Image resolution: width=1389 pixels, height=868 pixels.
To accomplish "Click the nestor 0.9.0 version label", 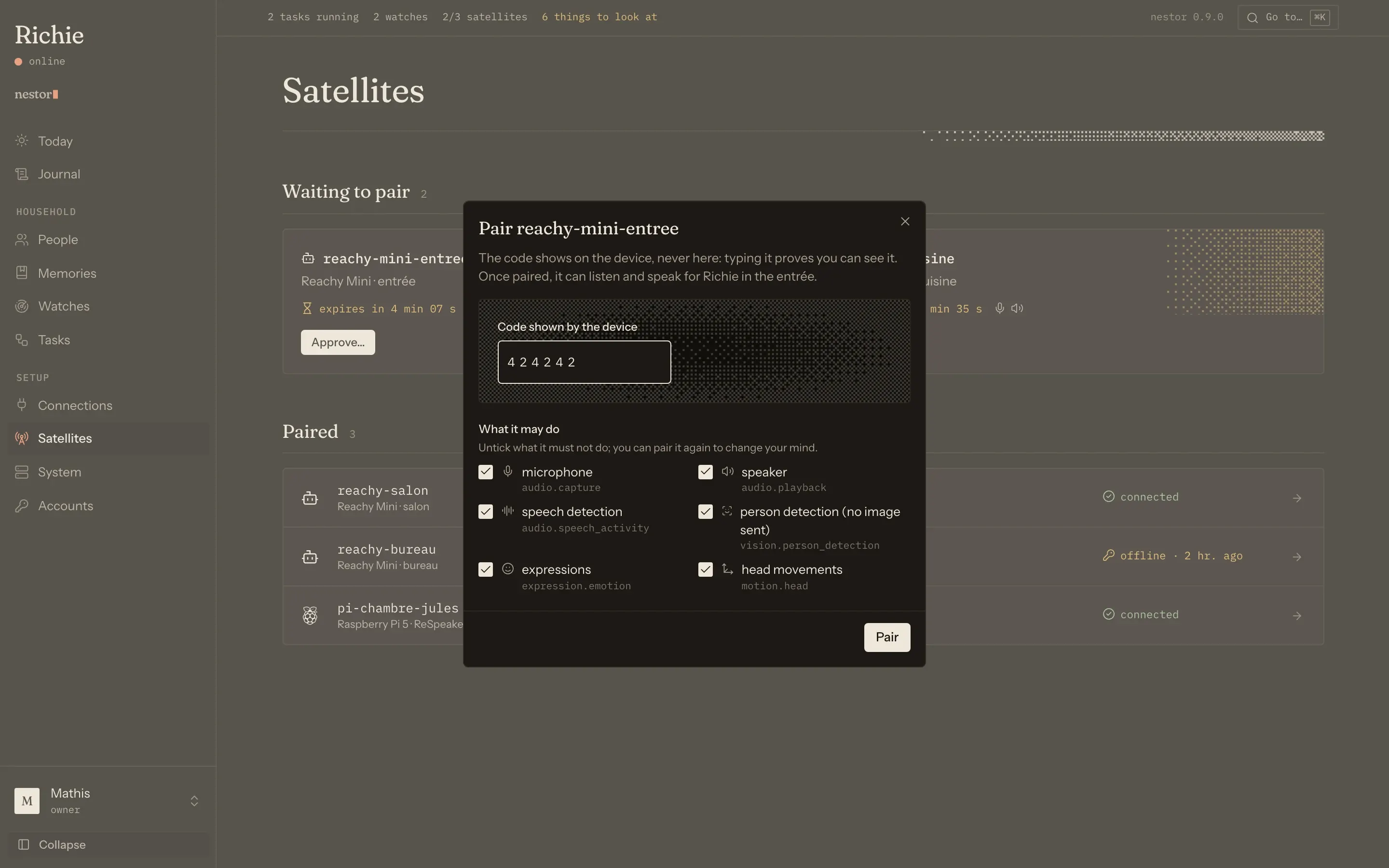I will pos(1186,17).
